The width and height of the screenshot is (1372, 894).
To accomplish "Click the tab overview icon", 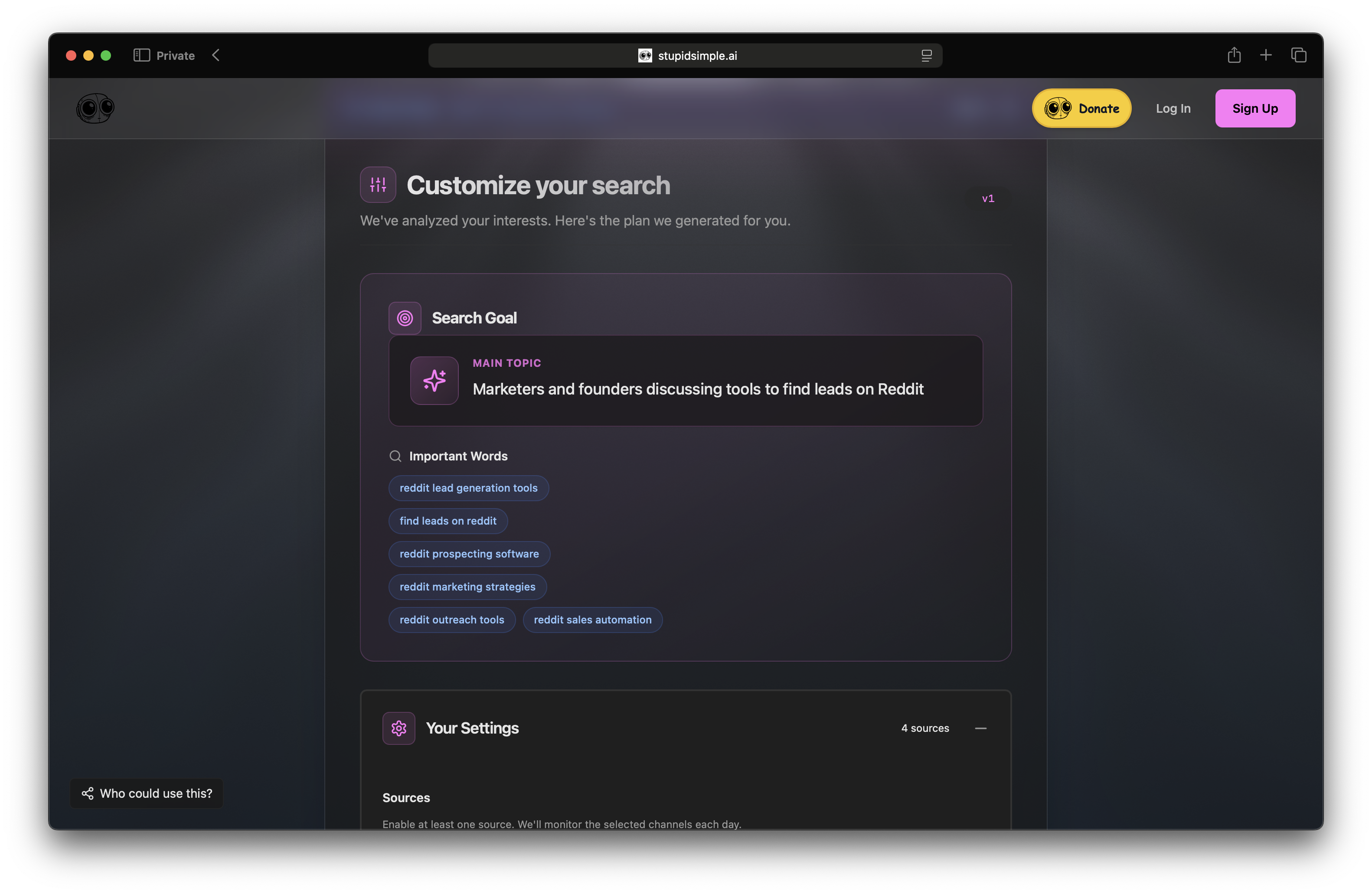I will 1299,55.
